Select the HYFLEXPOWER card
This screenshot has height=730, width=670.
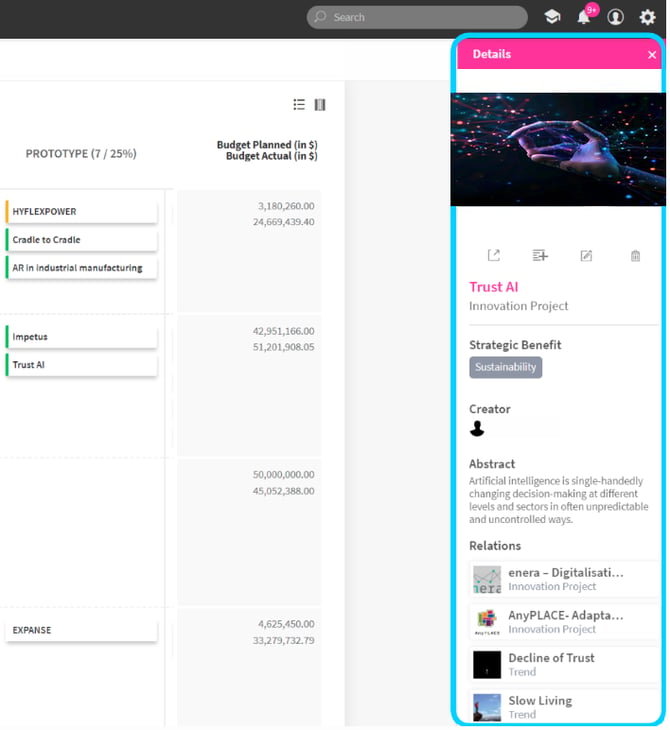pos(81,212)
